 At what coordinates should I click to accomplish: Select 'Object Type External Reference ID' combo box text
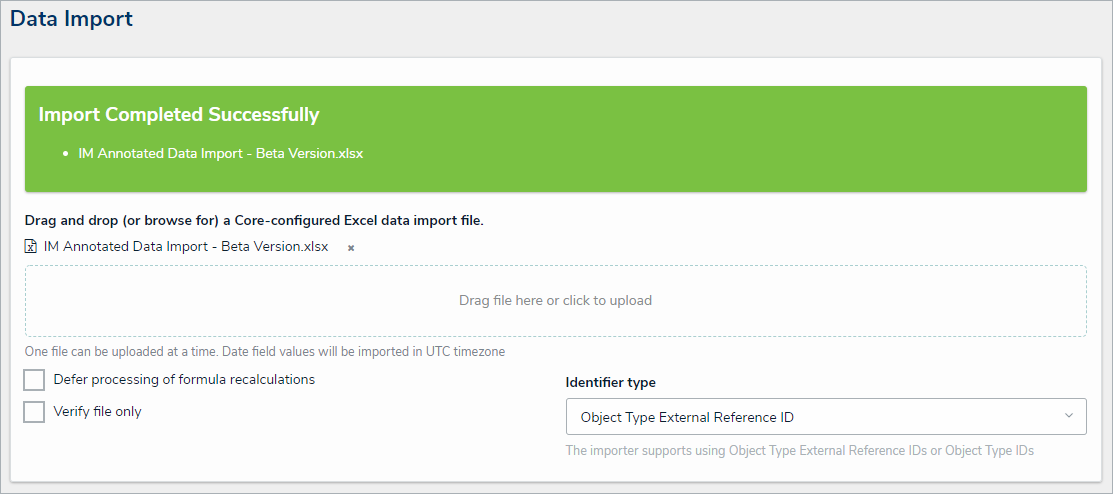687,417
